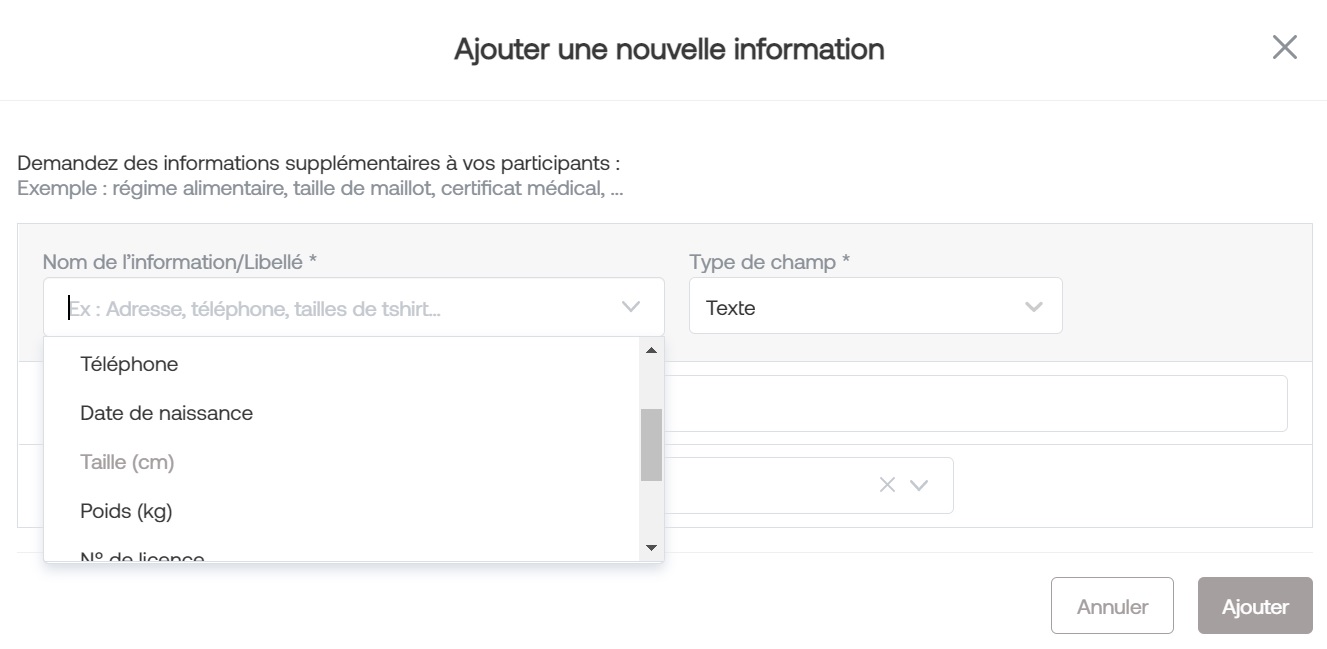Open the Type de champ Texte dropdown
This screenshot has width=1327, height=649.
pos(875,307)
